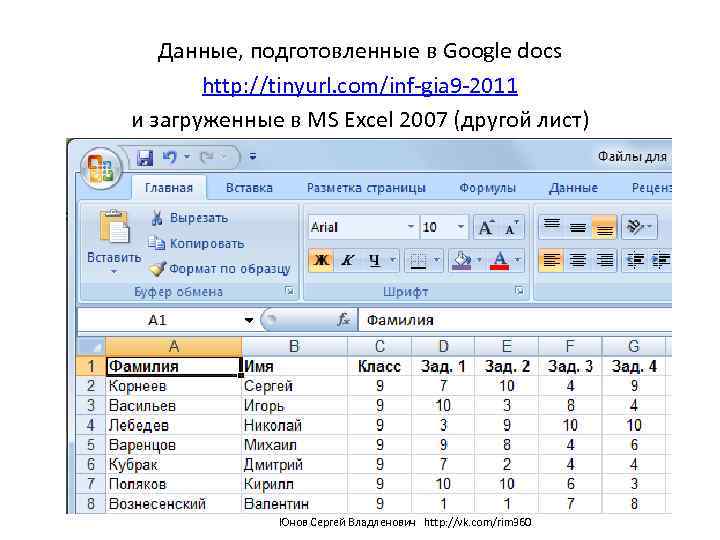Toggle left text alignment

551,260
